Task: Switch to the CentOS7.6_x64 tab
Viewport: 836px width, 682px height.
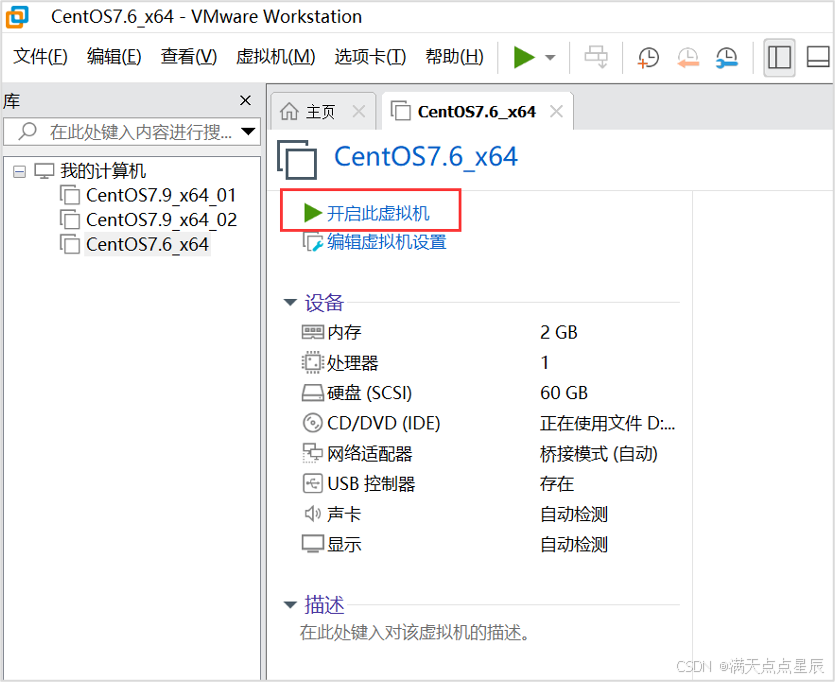Action: point(477,111)
